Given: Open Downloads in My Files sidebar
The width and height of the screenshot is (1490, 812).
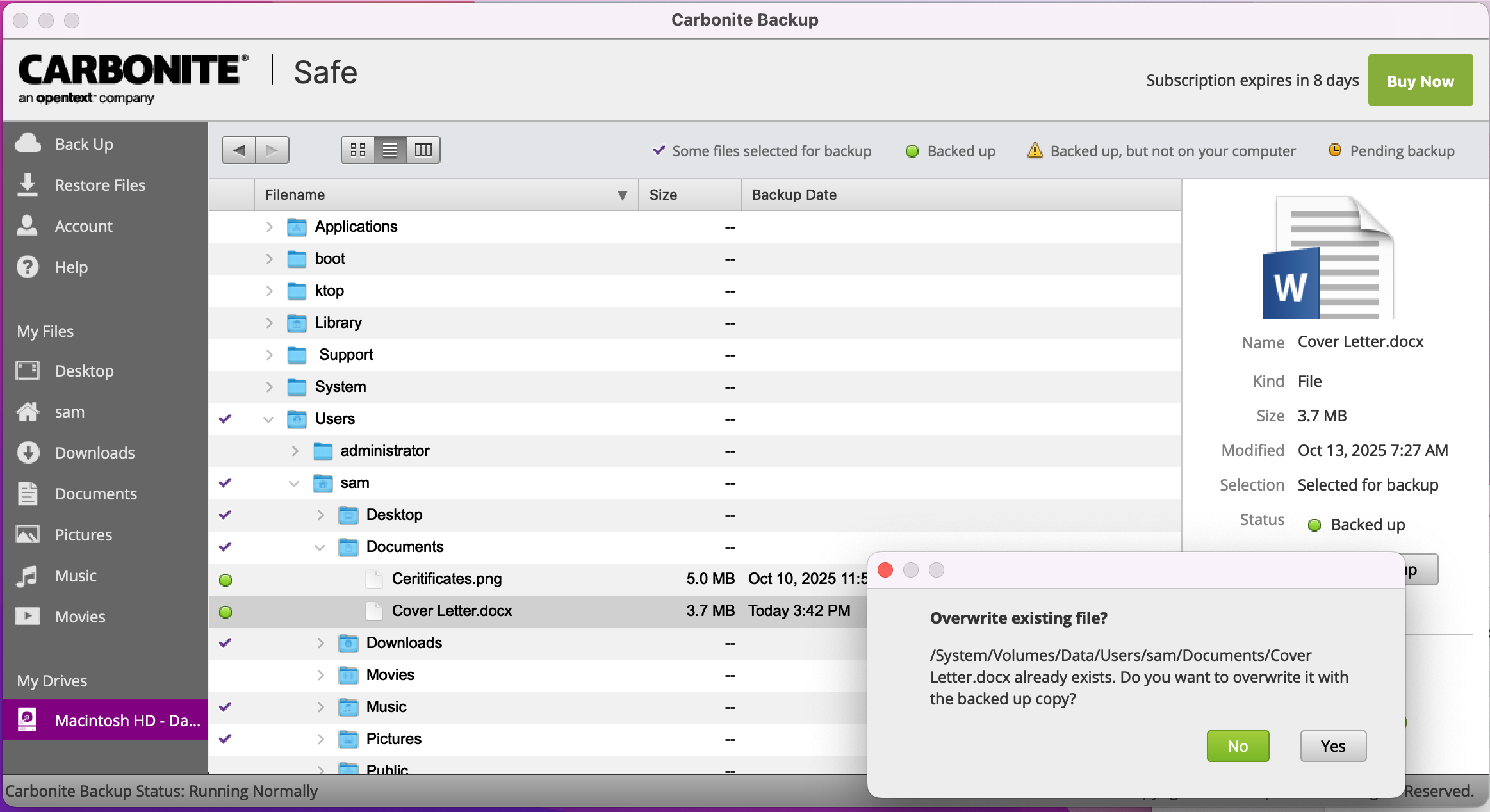Looking at the screenshot, I should coord(95,453).
